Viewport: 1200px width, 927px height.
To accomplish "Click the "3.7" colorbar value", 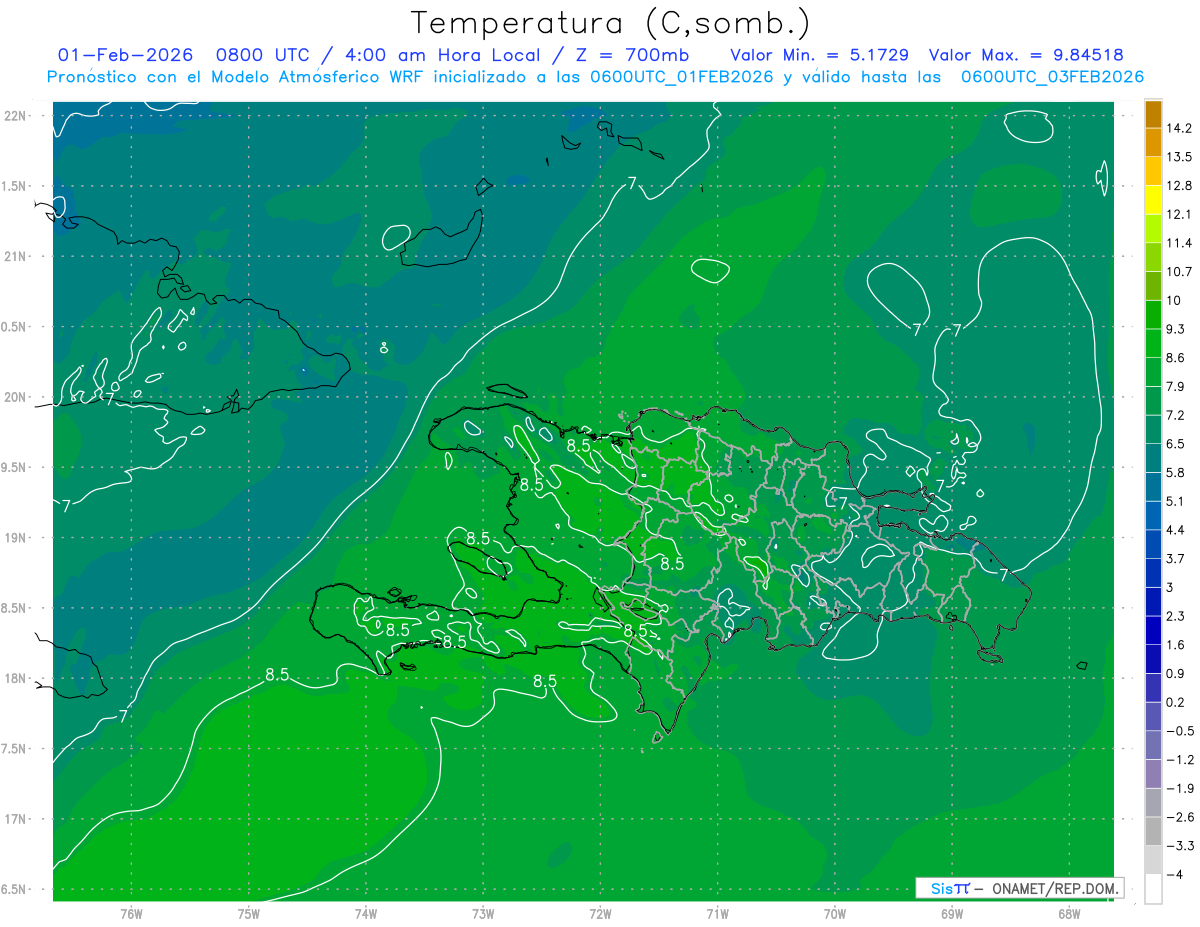I will click(x=1175, y=559).
